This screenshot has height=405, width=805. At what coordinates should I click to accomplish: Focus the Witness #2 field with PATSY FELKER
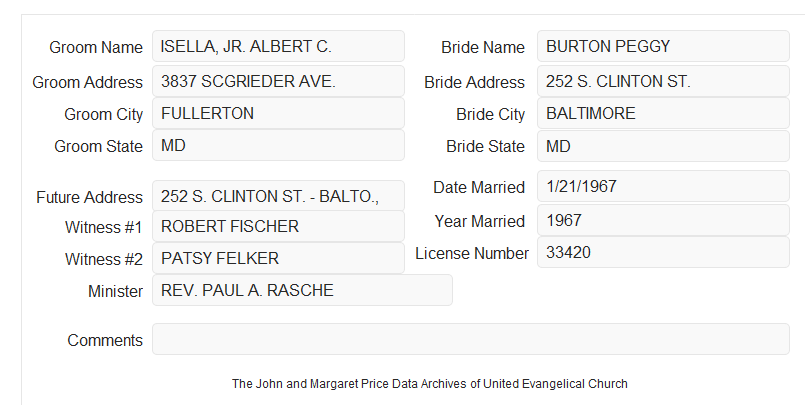click(x=278, y=258)
